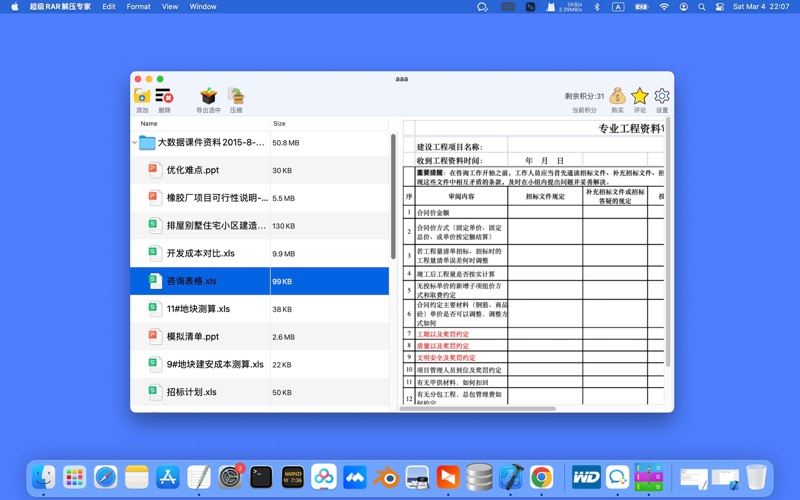
Task: Click the 评论 (Review) star icon
Action: coord(640,96)
